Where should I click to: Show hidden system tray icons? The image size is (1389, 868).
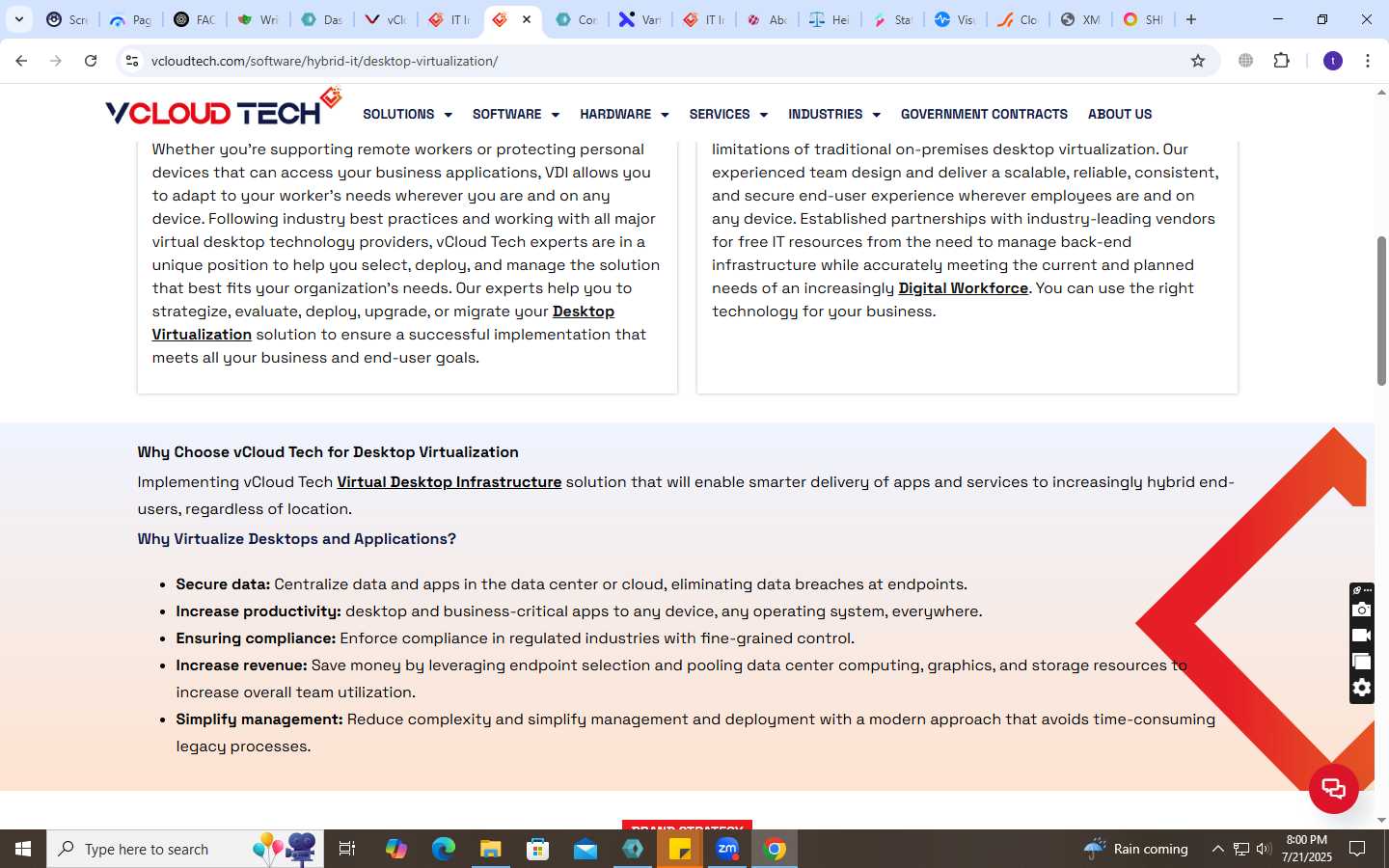[1217, 849]
